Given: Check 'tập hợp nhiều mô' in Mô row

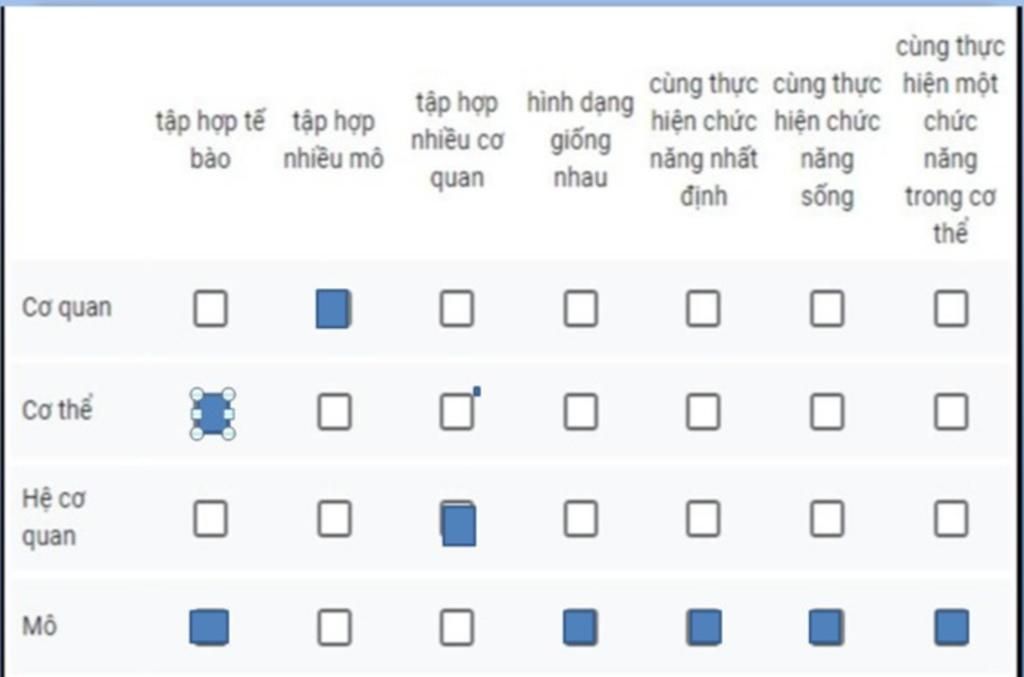Looking at the screenshot, I should click(x=334, y=628).
